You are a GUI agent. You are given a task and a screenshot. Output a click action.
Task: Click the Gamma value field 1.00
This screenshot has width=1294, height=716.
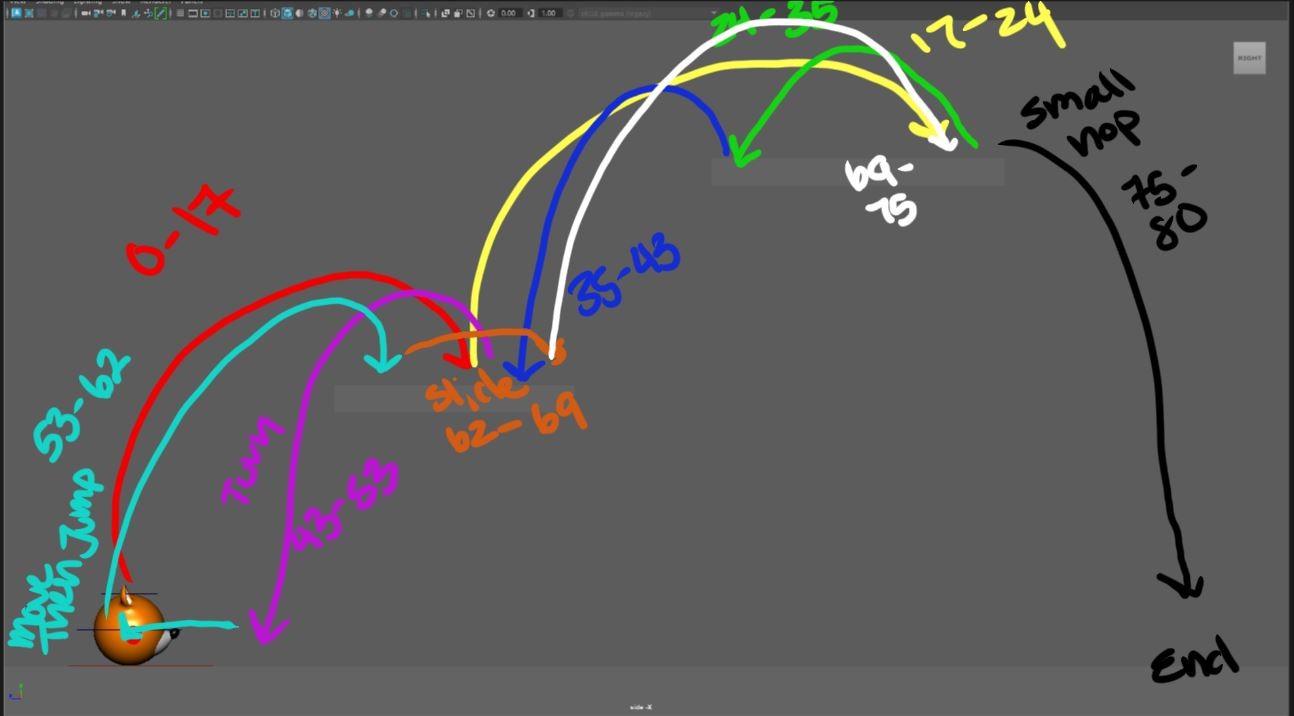pos(549,13)
